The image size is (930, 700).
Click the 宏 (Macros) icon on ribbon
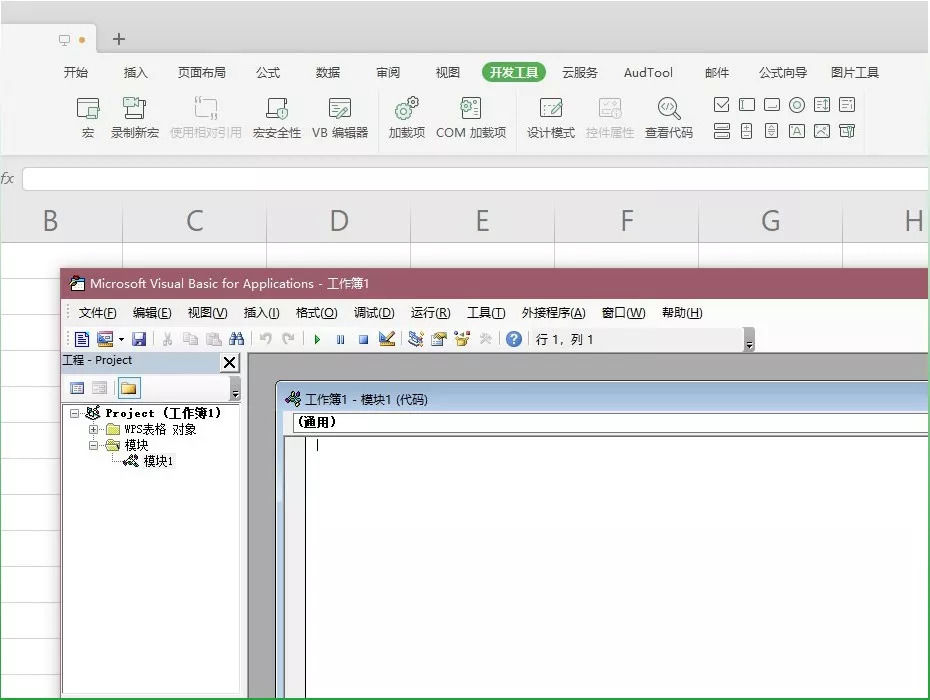tap(88, 110)
